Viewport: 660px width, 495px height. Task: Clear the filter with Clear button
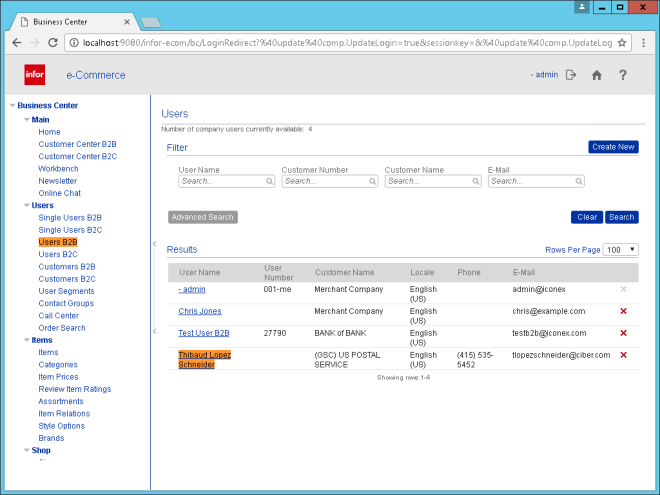[587, 217]
